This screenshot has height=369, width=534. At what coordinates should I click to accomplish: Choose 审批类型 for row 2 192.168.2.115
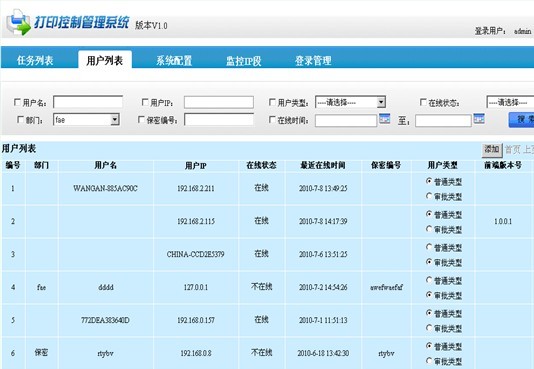click(x=429, y=229)
